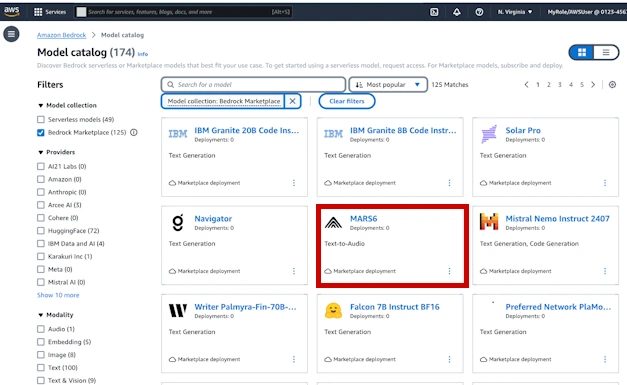
Task: Switch to list table view
Action: click(606, 52)
